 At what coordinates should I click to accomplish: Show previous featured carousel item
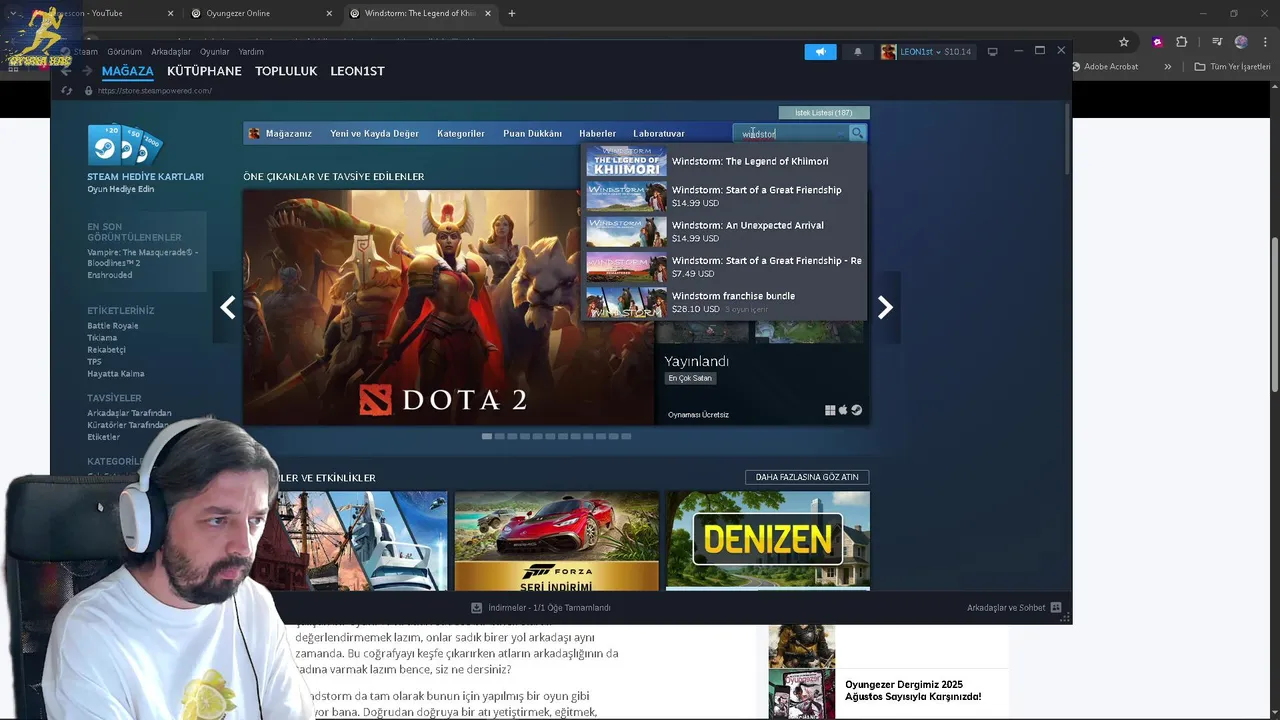228,308
